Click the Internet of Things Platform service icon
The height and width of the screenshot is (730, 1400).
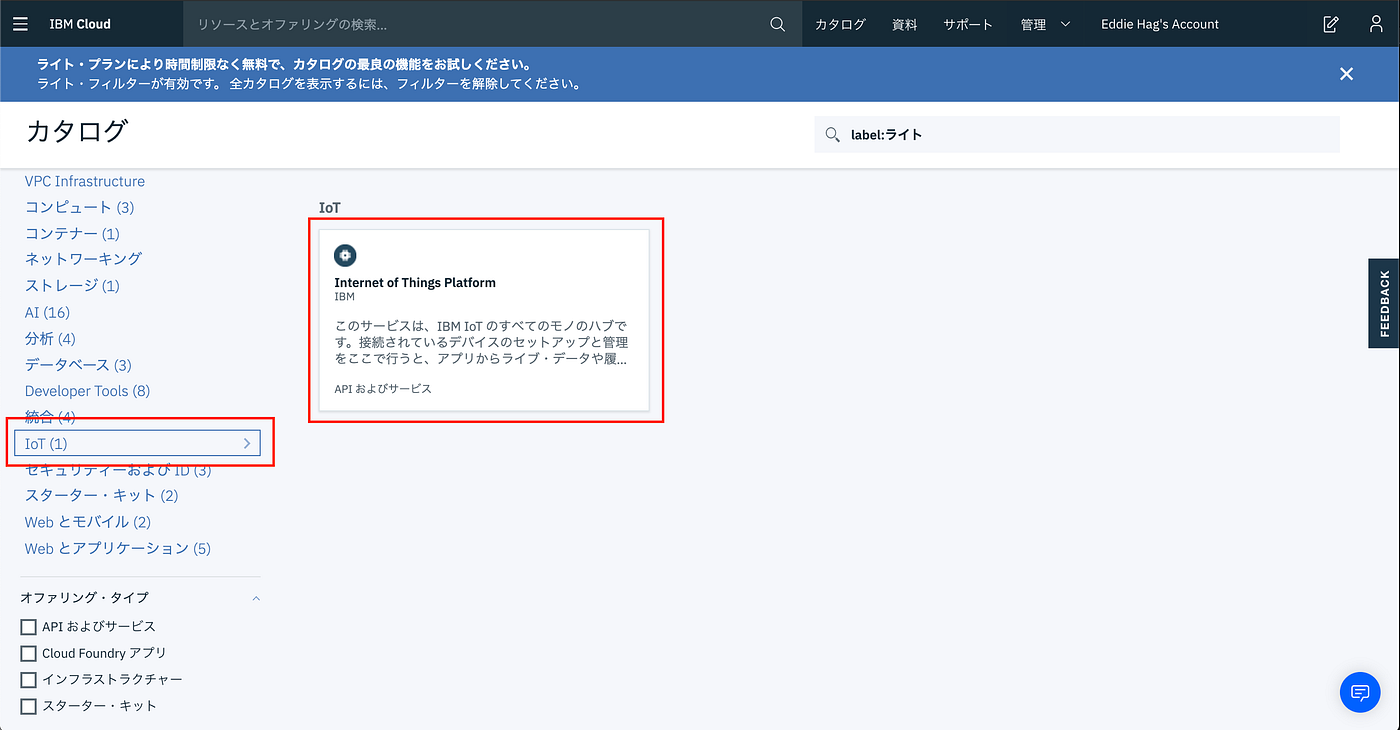[x=345, y=255]
